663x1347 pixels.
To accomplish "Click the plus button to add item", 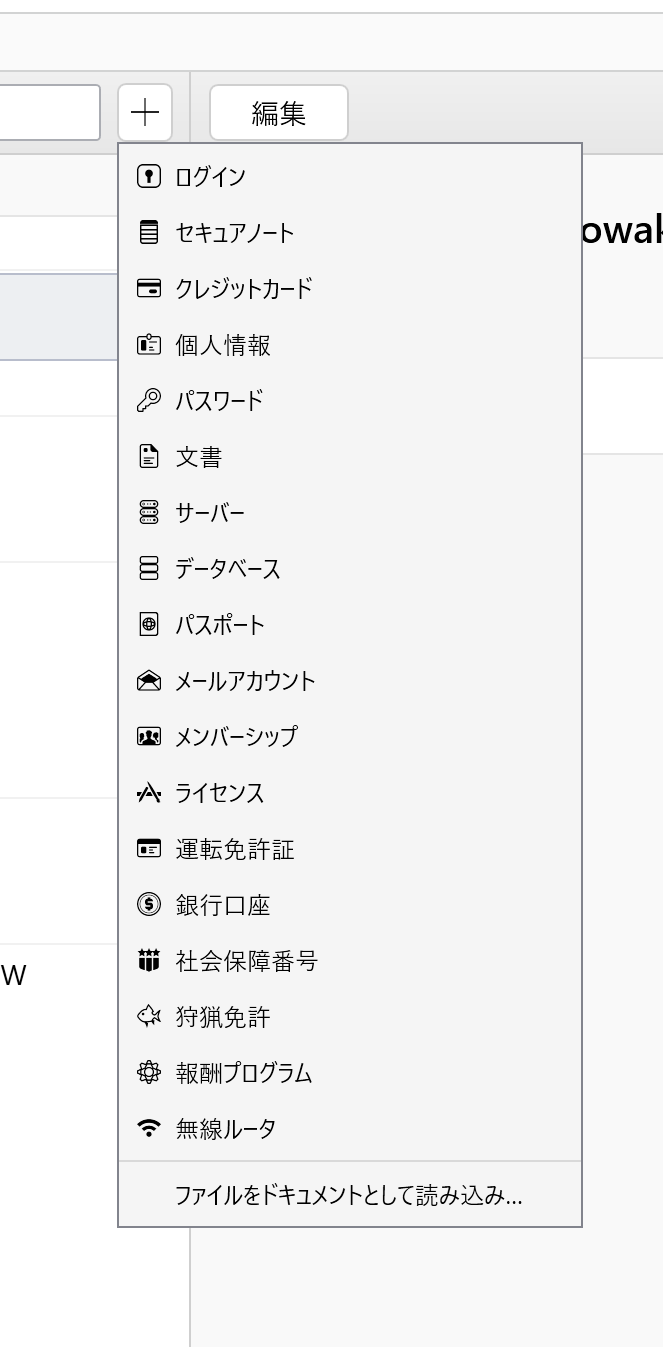I will point(145,113).
